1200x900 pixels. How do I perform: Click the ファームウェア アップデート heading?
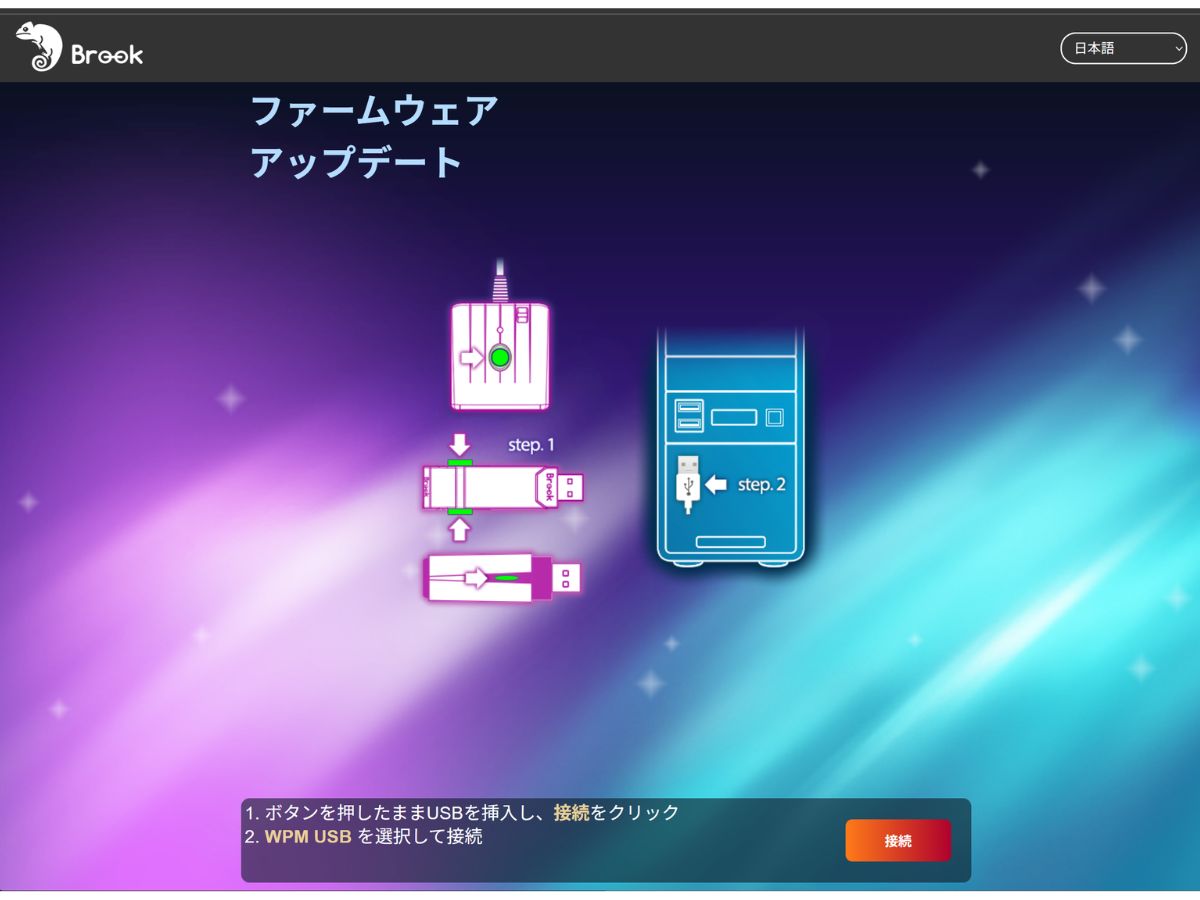tap(373, 136)
